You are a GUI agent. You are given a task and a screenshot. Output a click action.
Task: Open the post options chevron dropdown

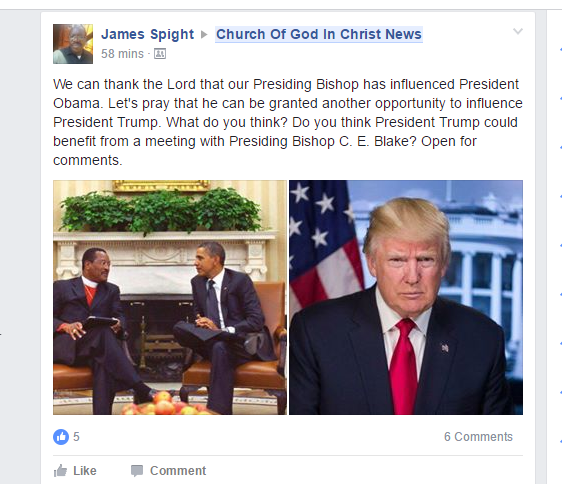pos(518,31)
